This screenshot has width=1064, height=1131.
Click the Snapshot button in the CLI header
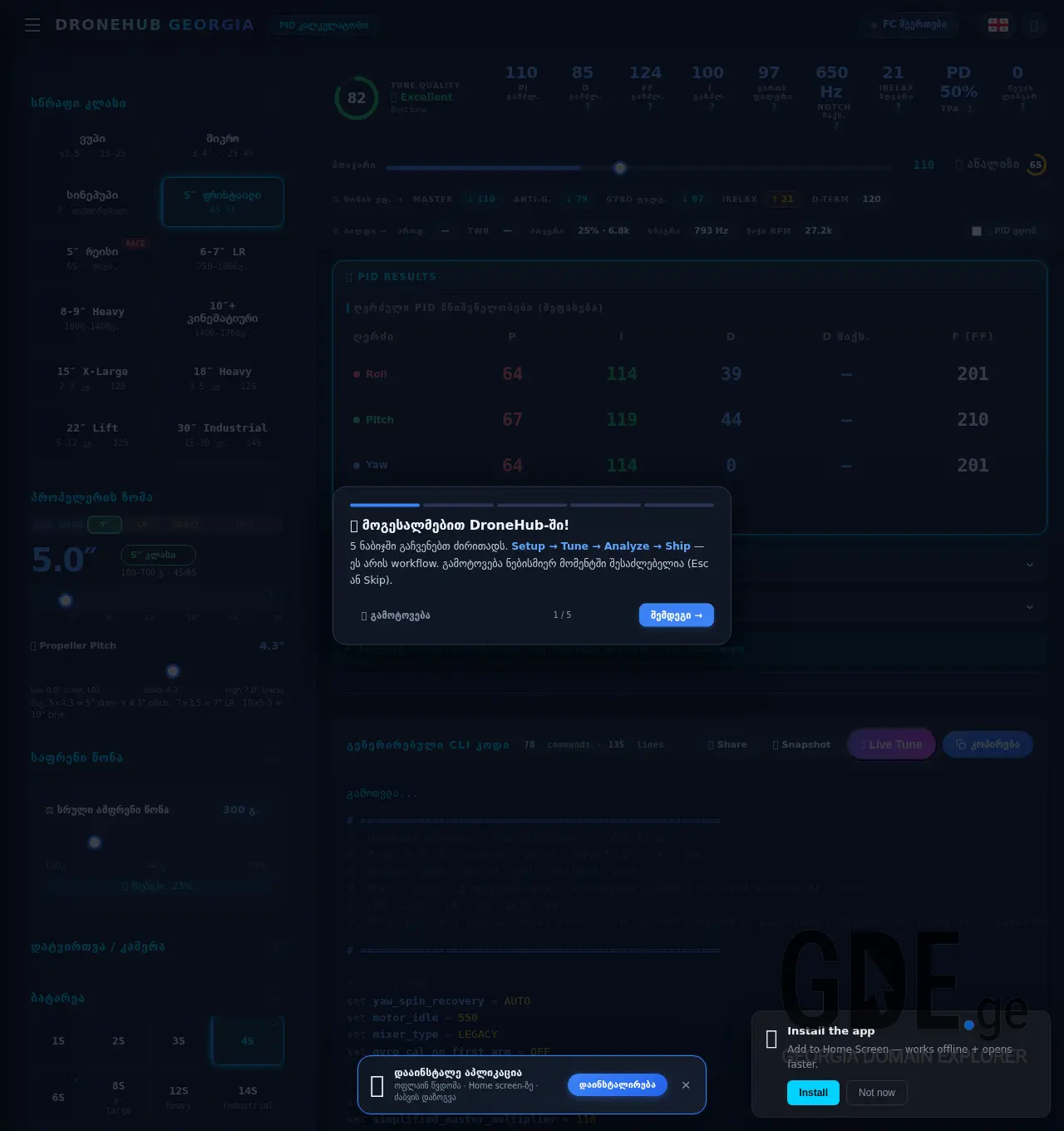pos(801,744)
